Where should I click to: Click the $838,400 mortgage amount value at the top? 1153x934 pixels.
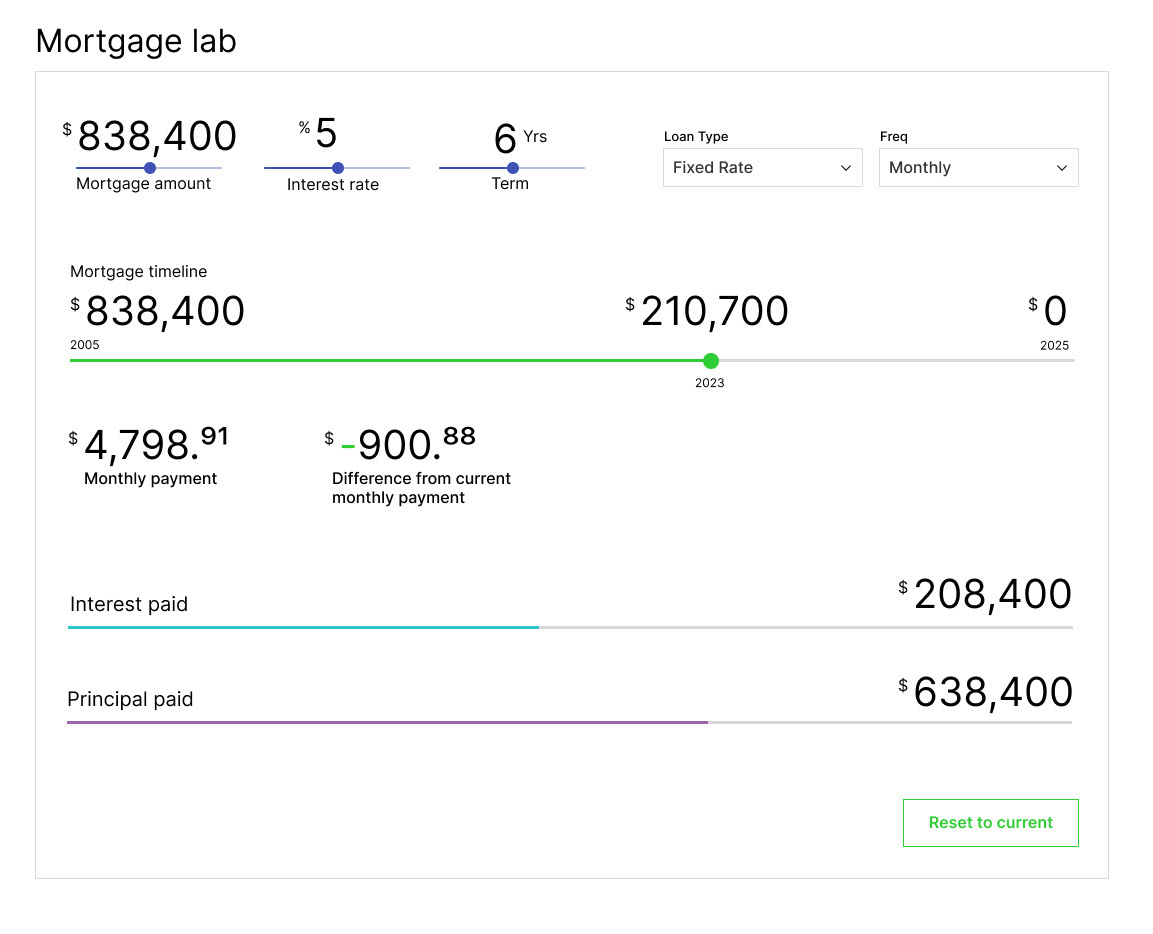(x=150, y=136)
